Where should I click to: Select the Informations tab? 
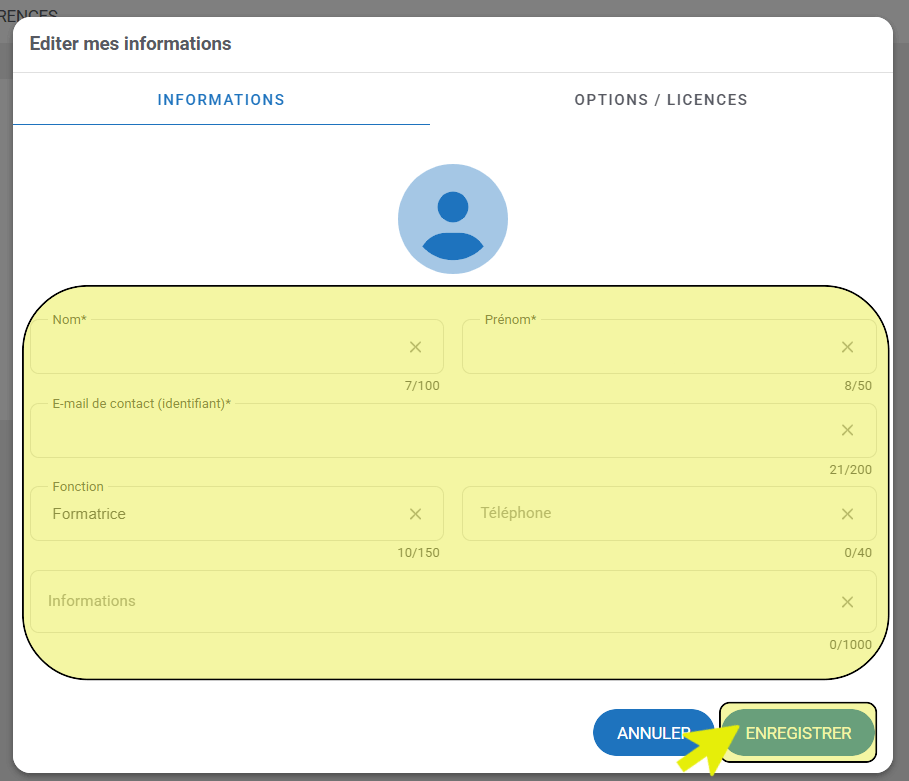tap(221, 100)
